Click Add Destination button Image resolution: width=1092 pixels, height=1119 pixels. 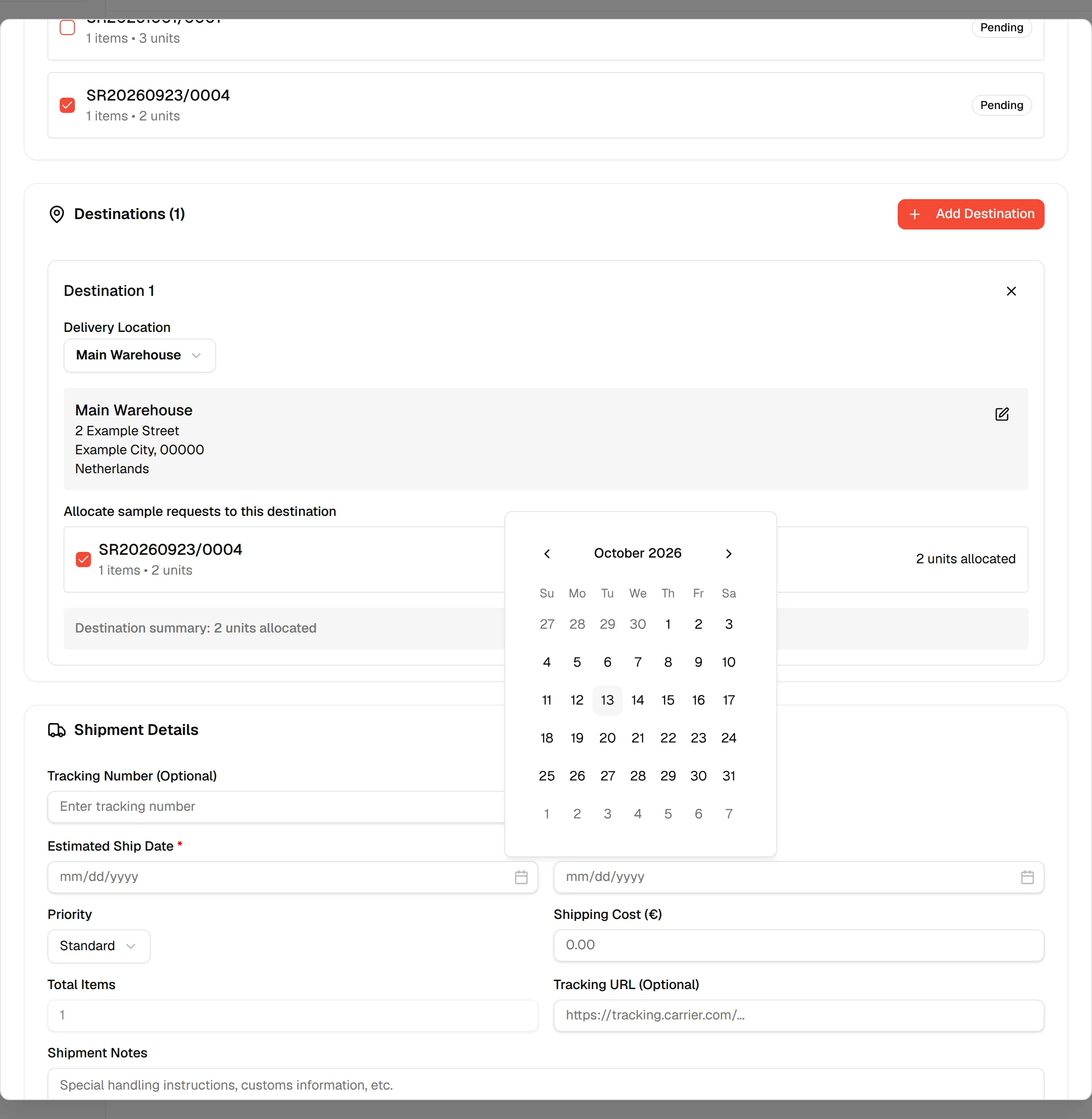click(x=970, y=214)
